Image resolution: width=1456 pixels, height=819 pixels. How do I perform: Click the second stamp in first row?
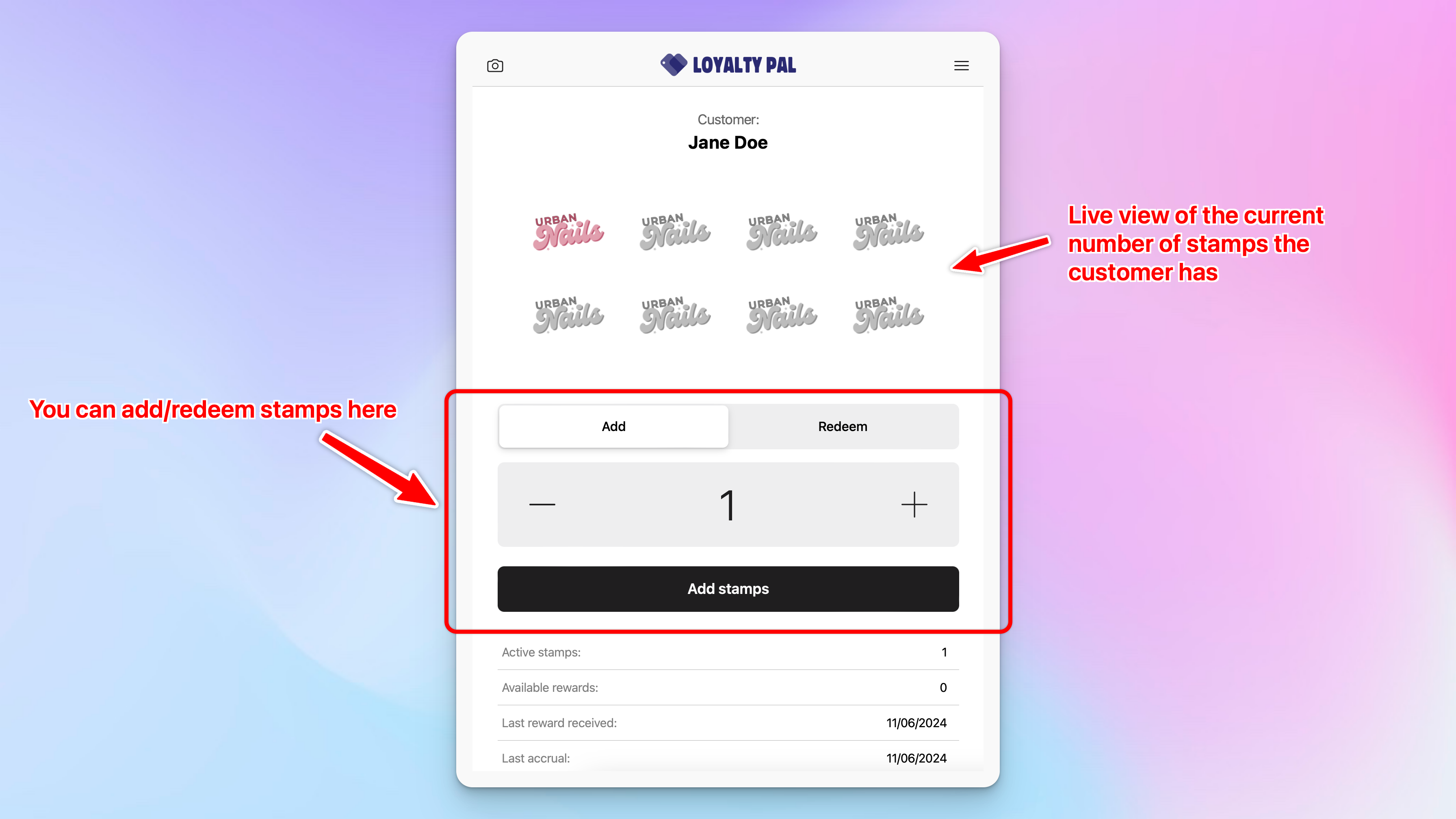(x=675, y=232)
